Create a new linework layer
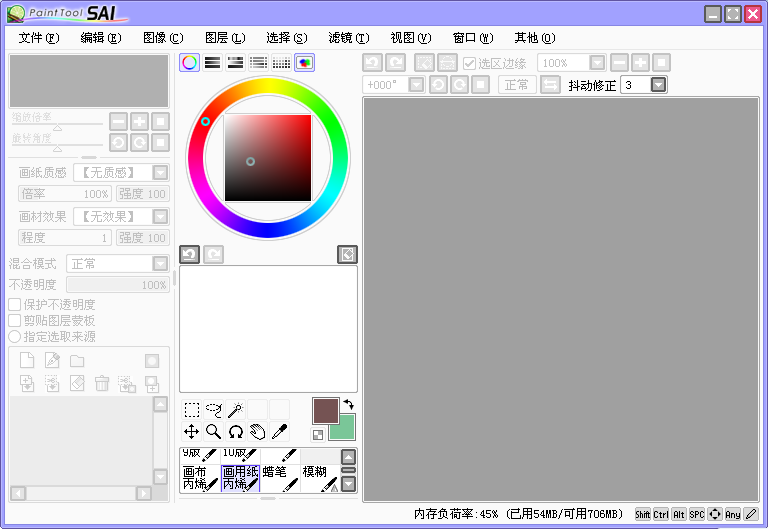Screen dimensions: 768x529 coord(52,361)
